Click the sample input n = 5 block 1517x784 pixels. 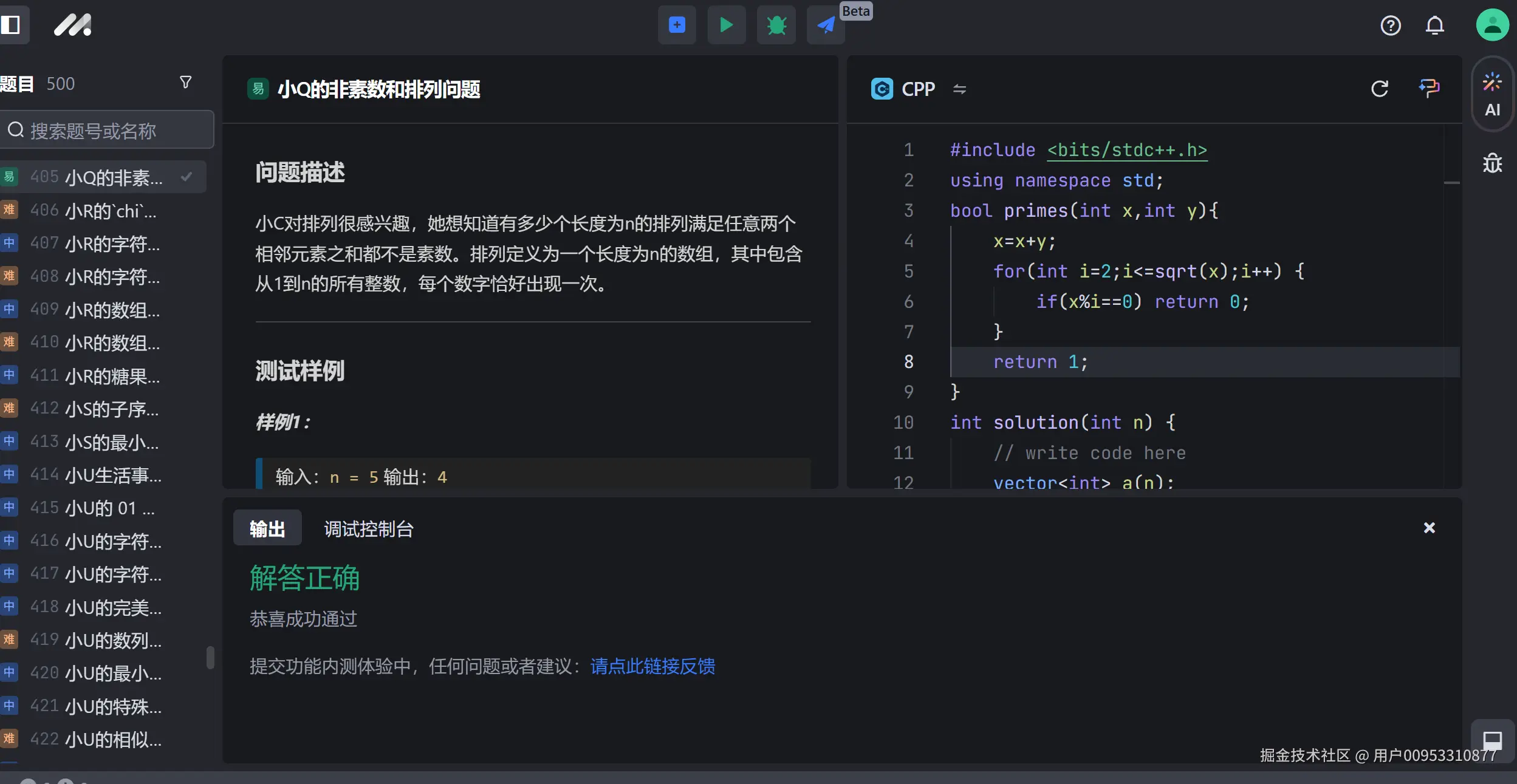pyautogui.click(x=533, y=474)
